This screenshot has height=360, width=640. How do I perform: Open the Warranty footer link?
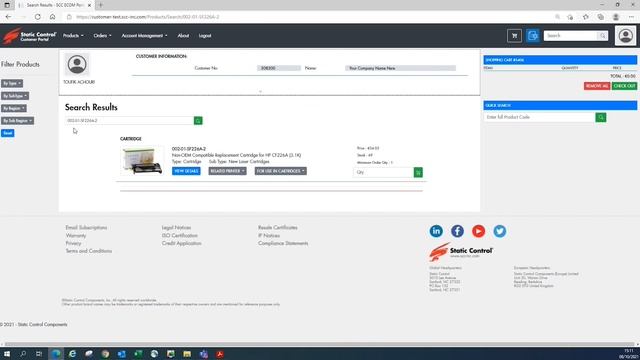pyautogui.click(x=76, y=236)
